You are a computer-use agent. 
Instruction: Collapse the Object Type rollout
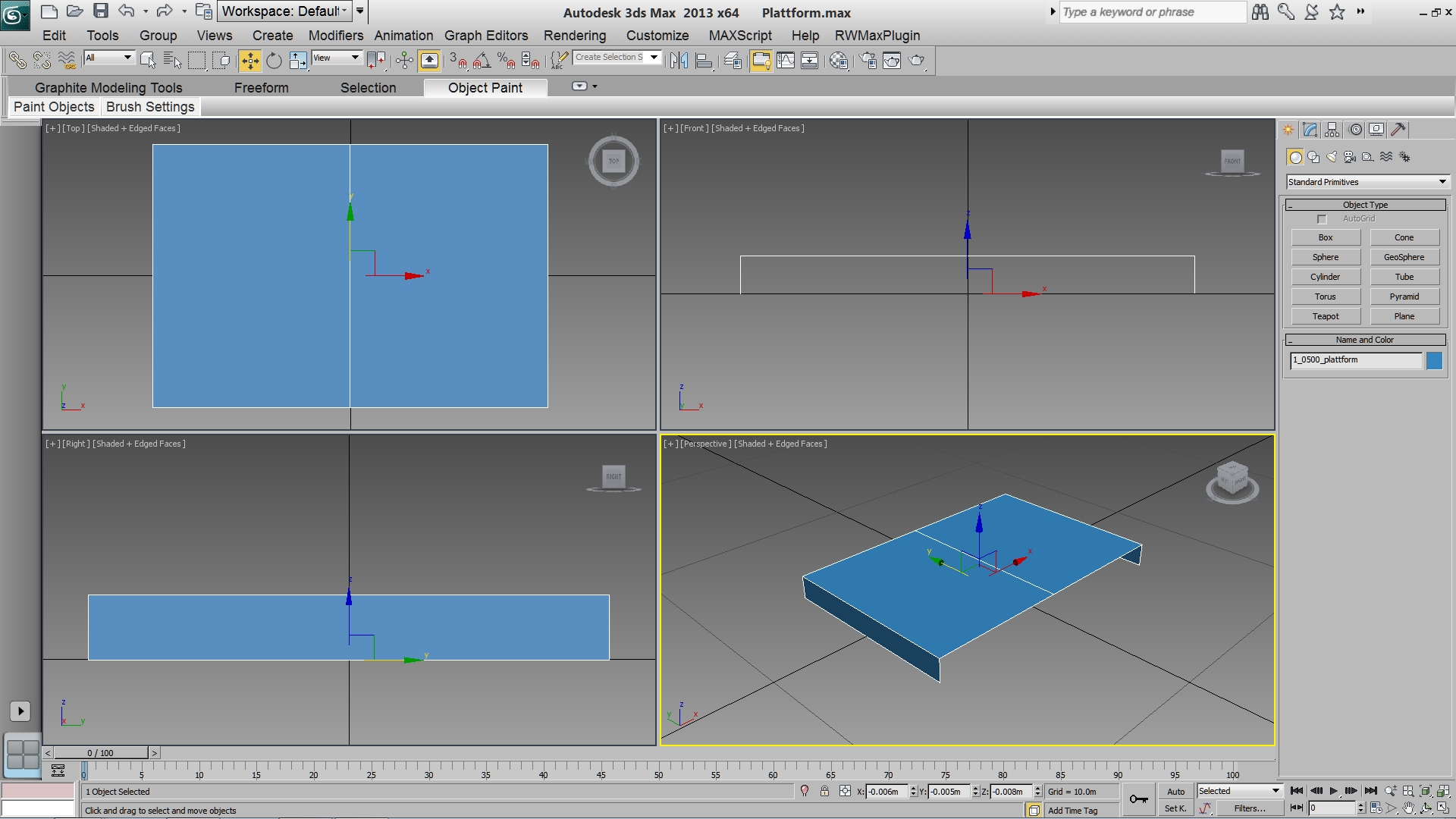click(1365, 205)
